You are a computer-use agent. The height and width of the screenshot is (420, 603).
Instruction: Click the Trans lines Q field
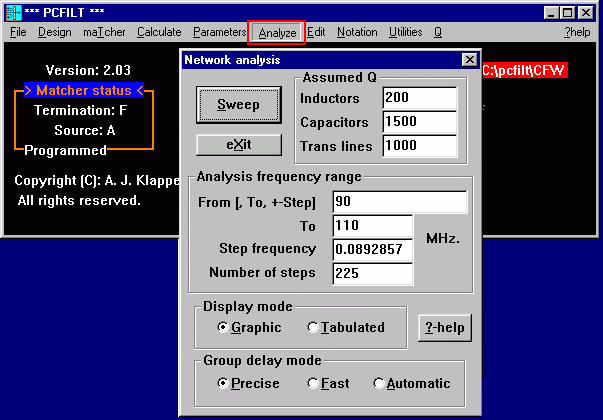pos(419,146)
